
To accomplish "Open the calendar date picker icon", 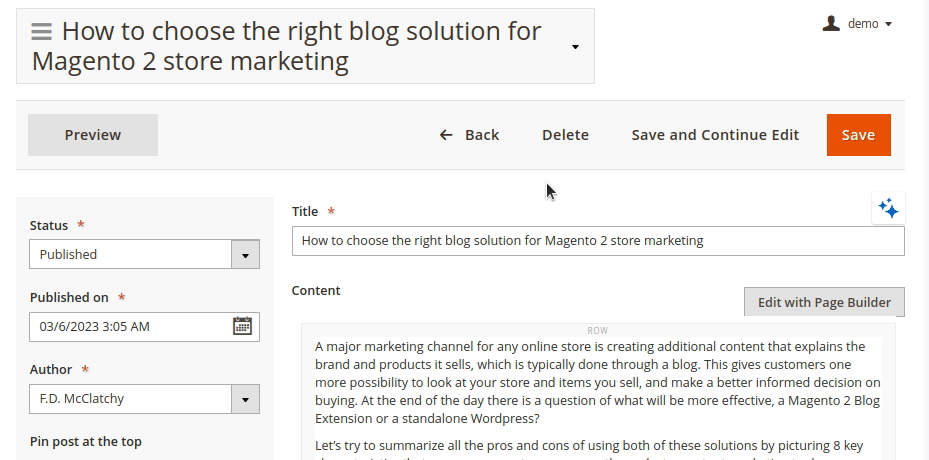I will point(242,326).
